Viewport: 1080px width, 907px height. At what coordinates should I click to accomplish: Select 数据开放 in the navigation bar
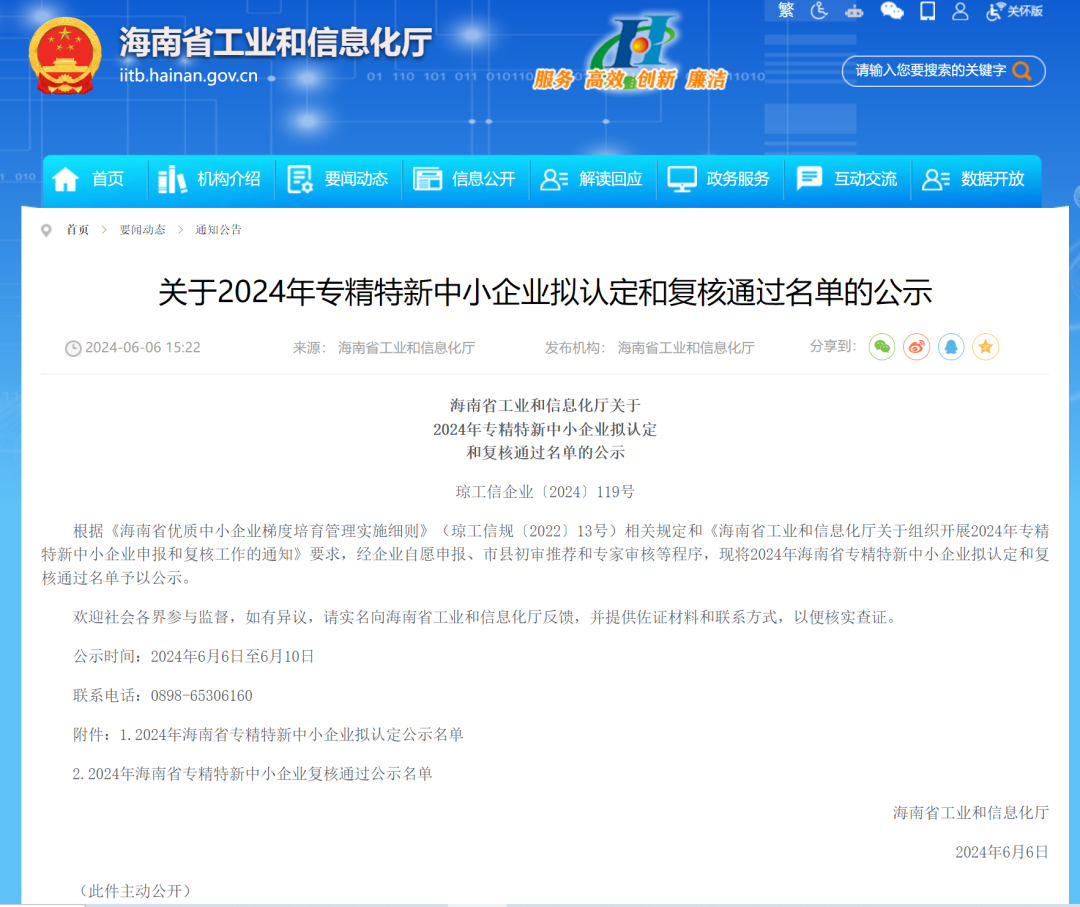click(x=974, y=179)
